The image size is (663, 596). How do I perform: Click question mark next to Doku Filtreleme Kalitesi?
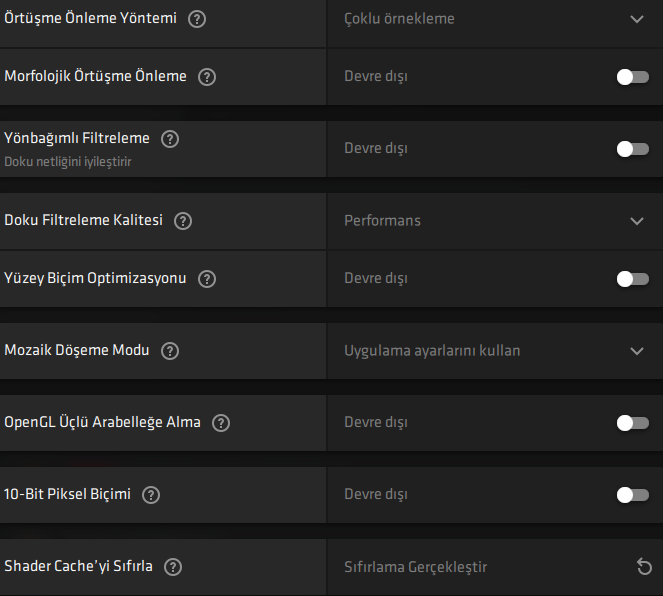(x=183, y=221)
